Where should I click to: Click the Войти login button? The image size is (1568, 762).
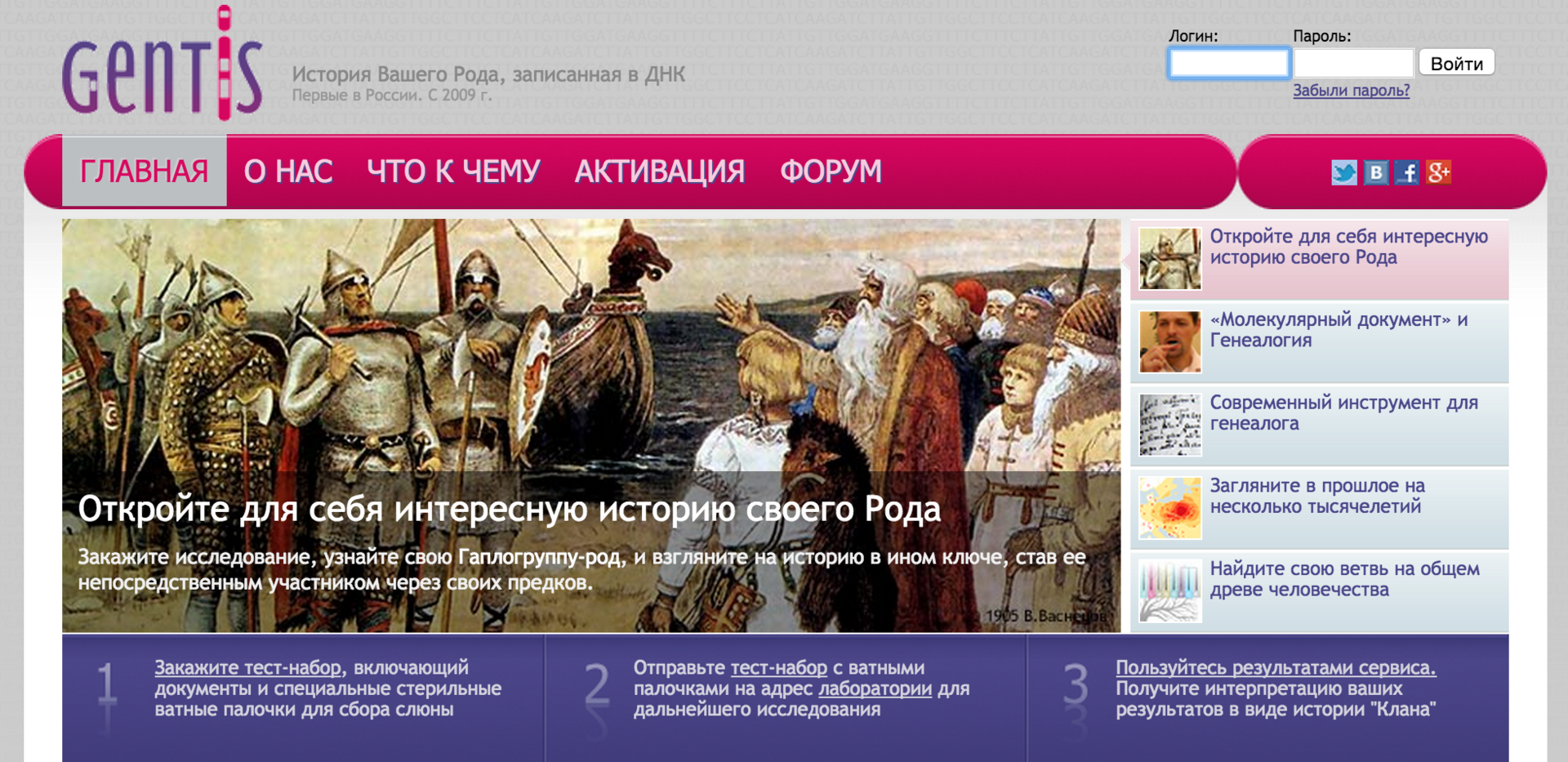tap(1457, 63)
